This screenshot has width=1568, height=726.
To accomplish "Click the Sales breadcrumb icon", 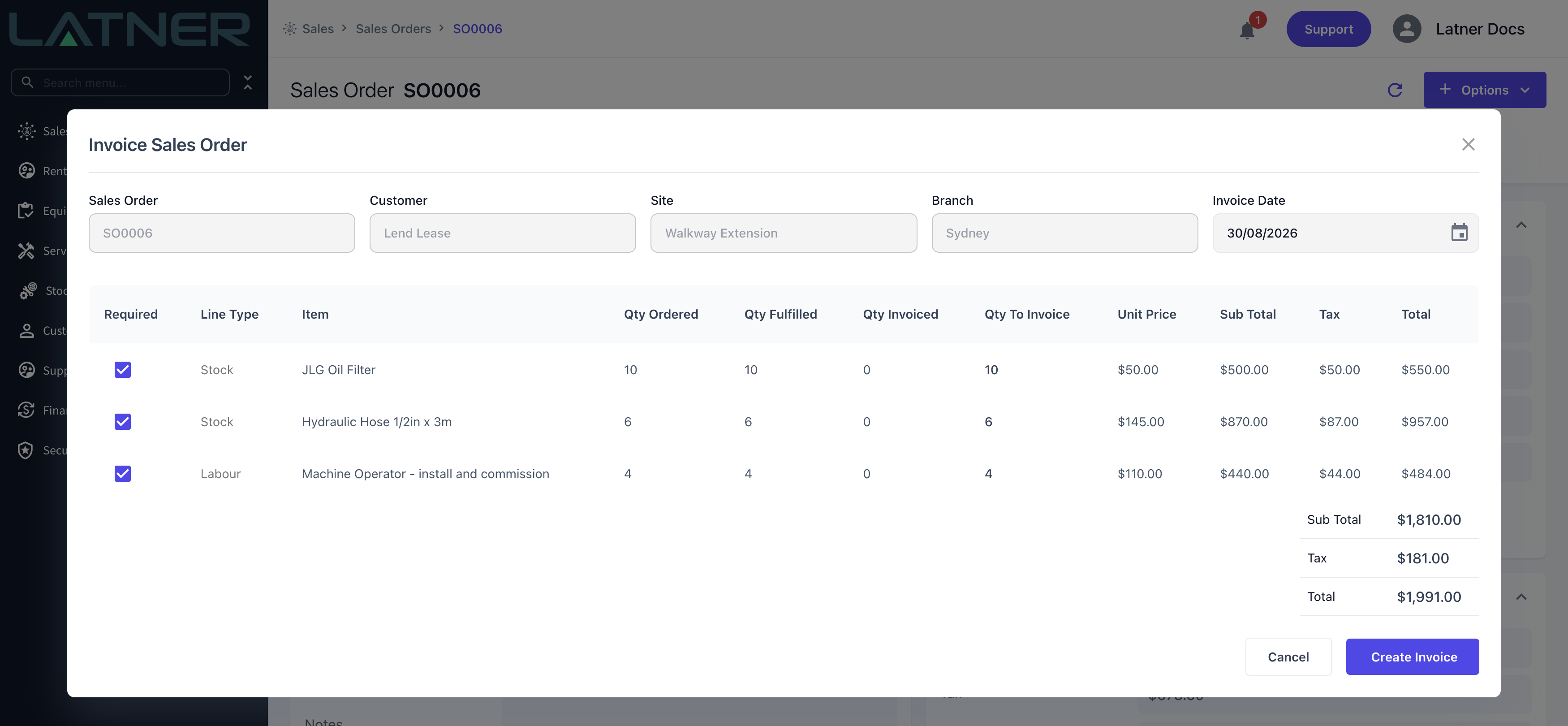I will pos(290,29).
